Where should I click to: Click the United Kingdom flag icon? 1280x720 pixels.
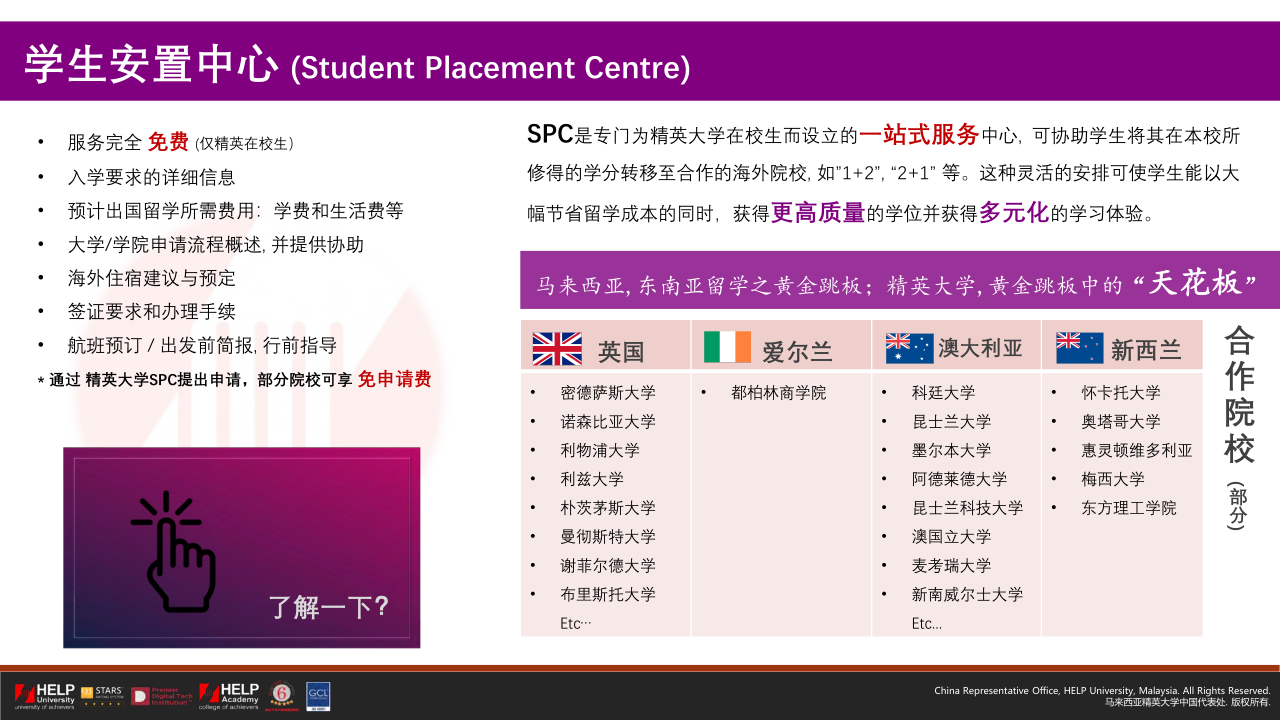click(x=557, y=349)
